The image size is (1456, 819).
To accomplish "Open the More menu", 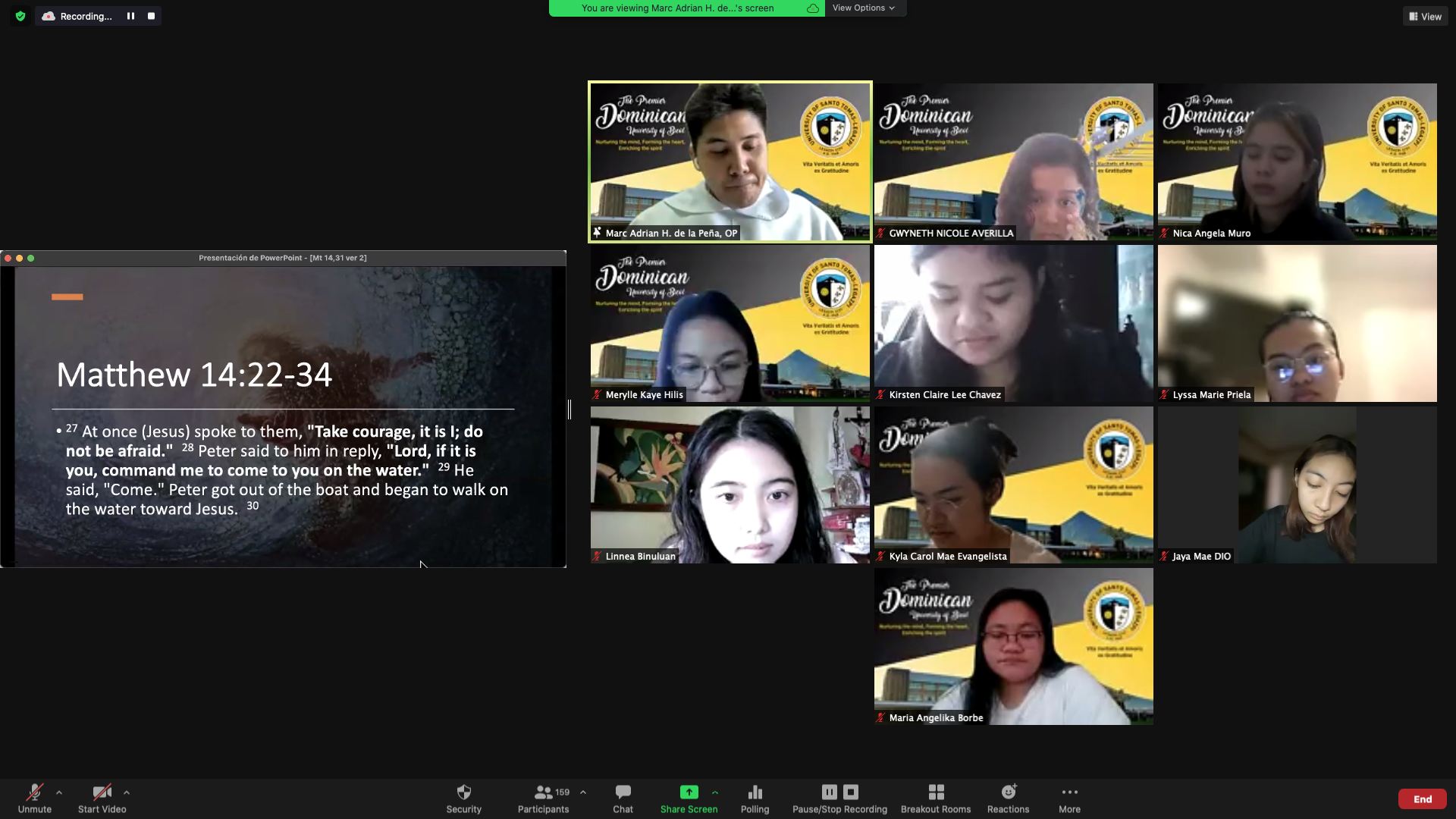I will click(1069, 798).
